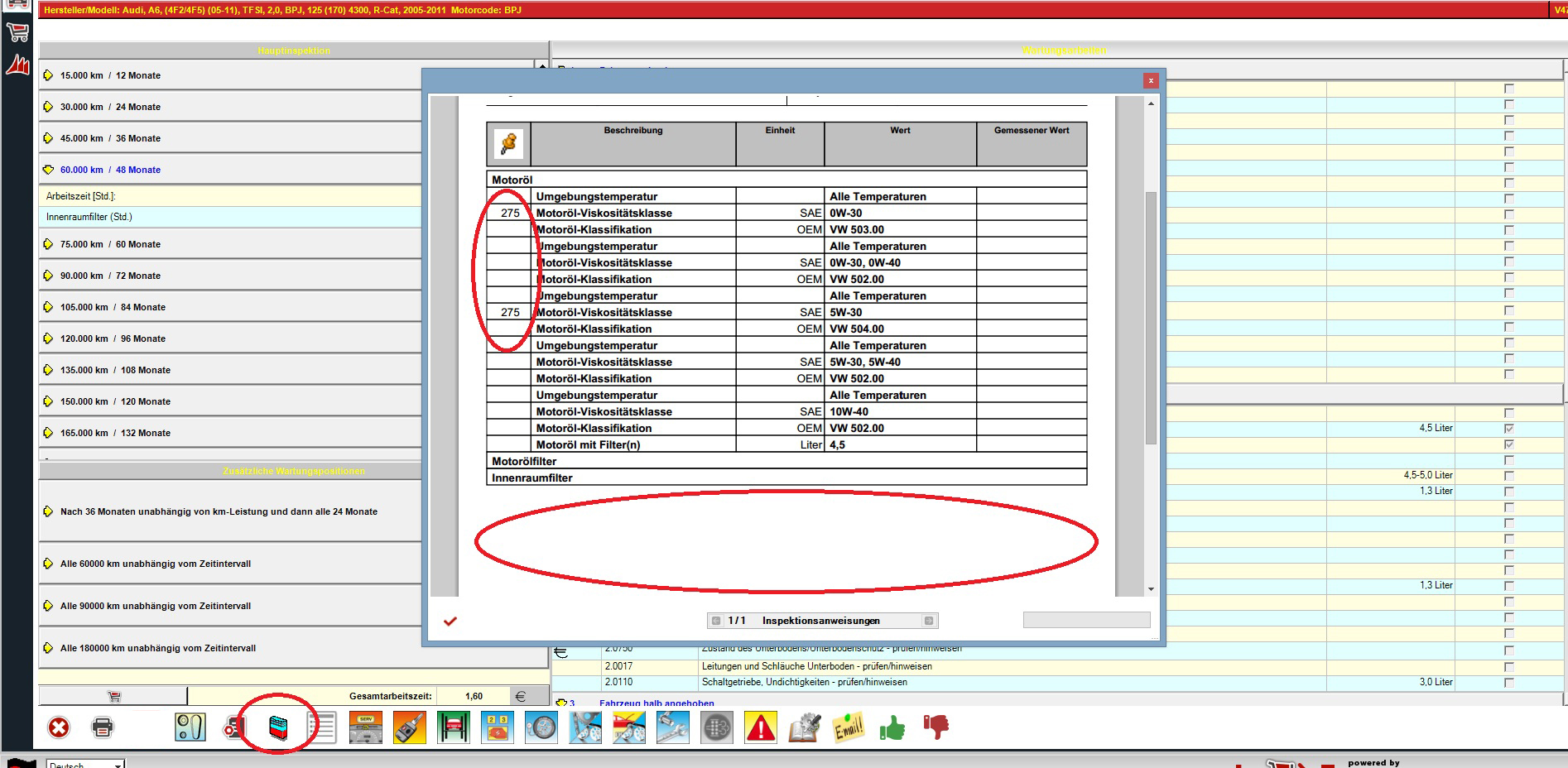Toggle the checkbox in the 4,5-5,0 Liter row
The height and width of the screenshot is (768, 1568).
(1509, 475)
